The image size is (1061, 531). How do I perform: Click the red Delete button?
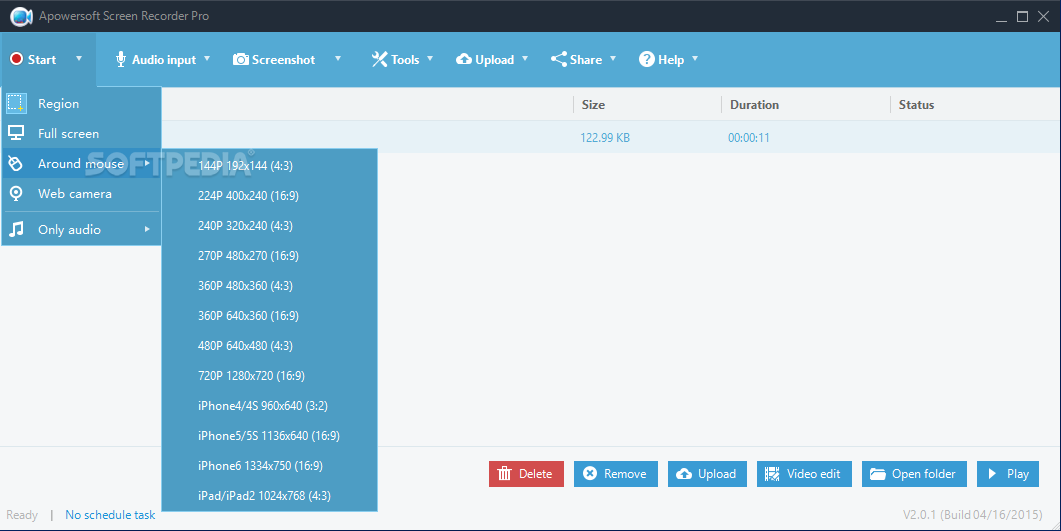click(526, 474)
